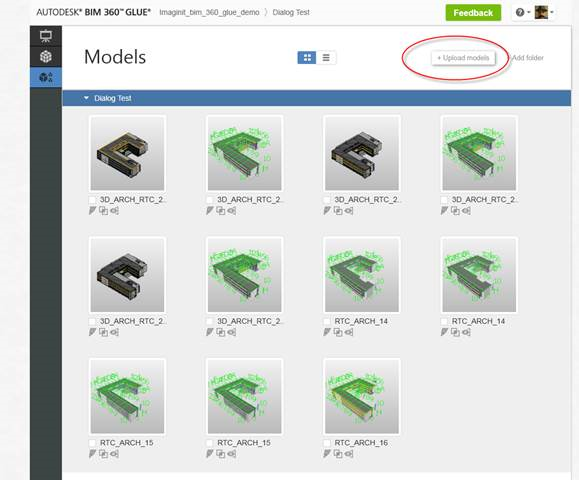Screen dimensions: 579x480
Task: Click markup icon under right RTC_ARCH_14
Action: 445,332
